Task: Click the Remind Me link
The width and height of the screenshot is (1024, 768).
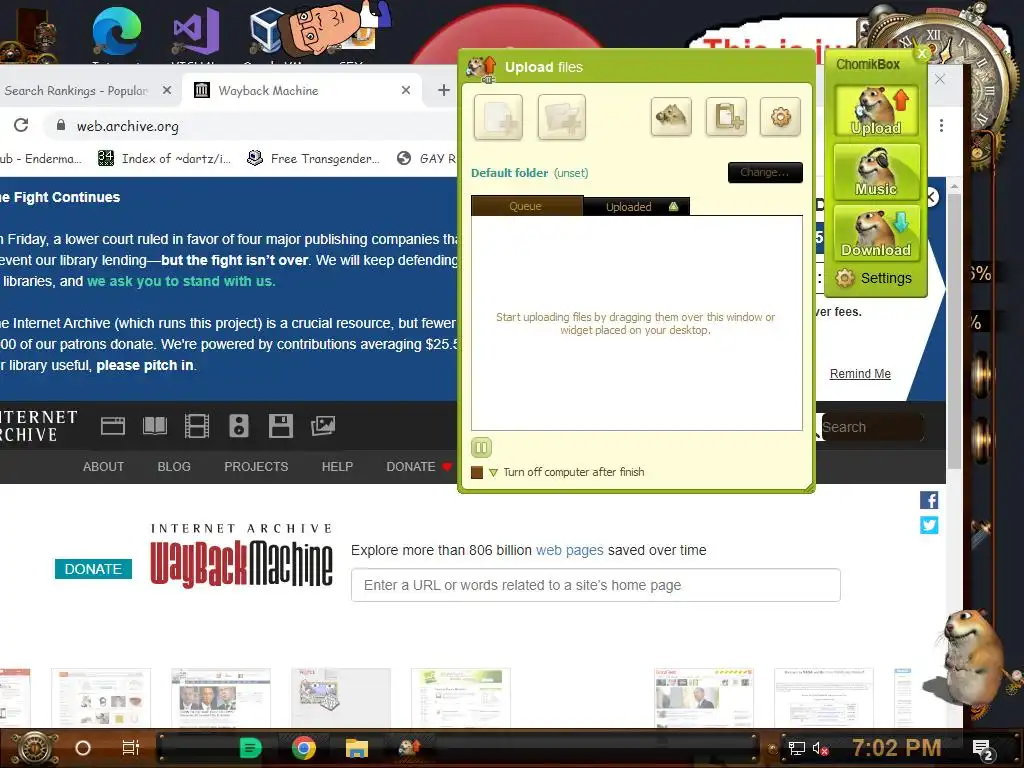Action: point(860,374)
